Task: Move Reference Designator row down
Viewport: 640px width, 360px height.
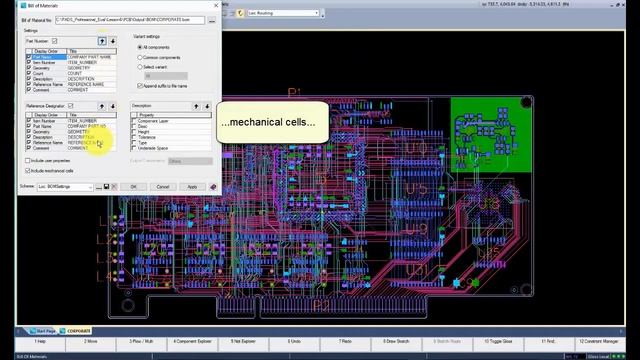Action: click(113, 106)
